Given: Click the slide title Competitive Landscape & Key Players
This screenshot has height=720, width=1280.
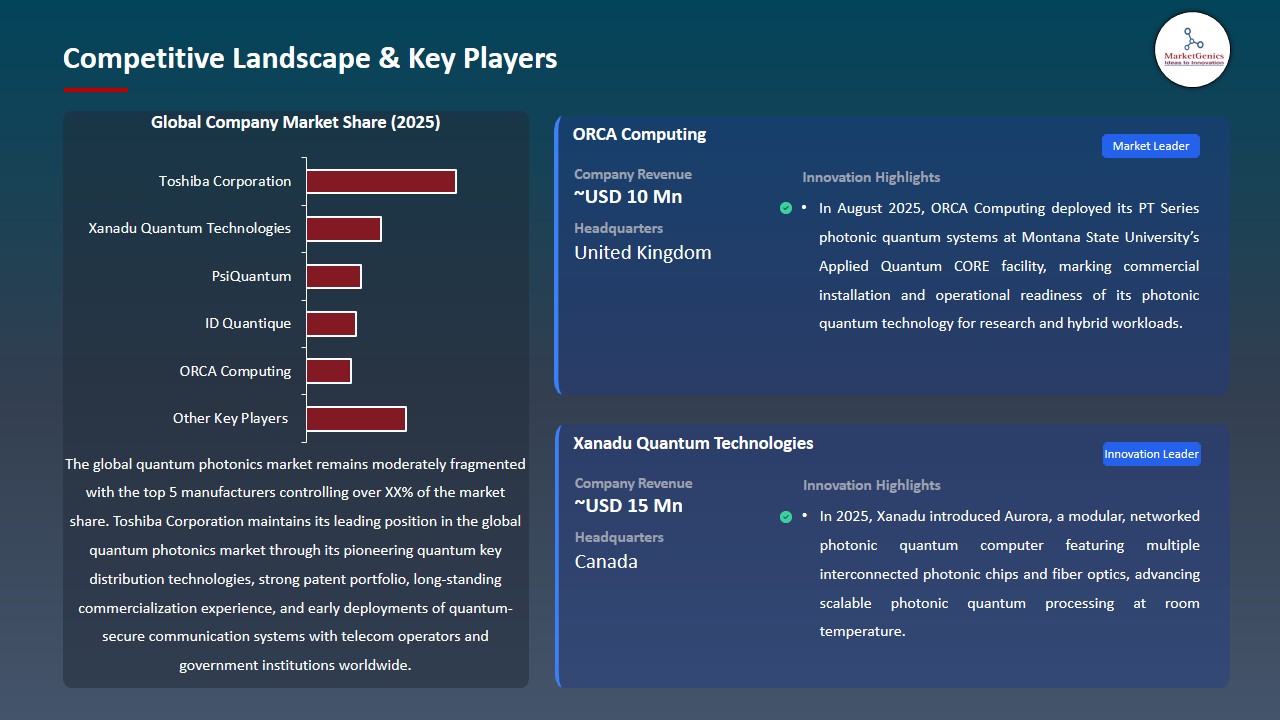Looking at the screenshot, I should [310, 58].
